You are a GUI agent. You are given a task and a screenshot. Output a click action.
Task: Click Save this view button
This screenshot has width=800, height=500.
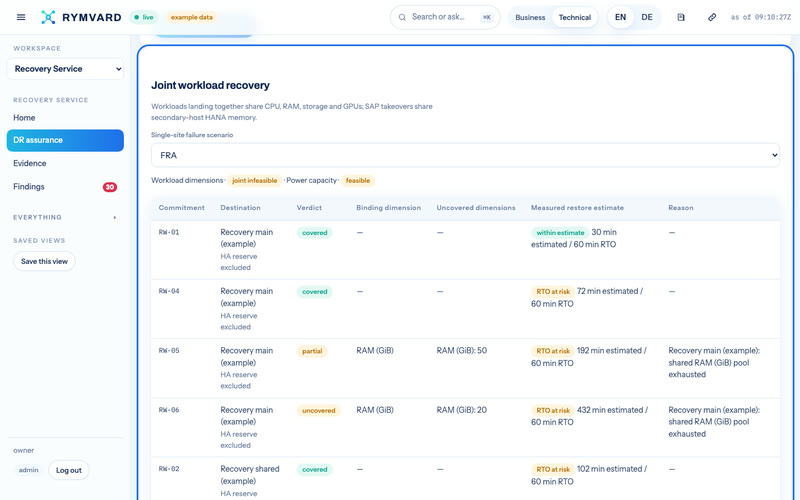coord(44,261)
